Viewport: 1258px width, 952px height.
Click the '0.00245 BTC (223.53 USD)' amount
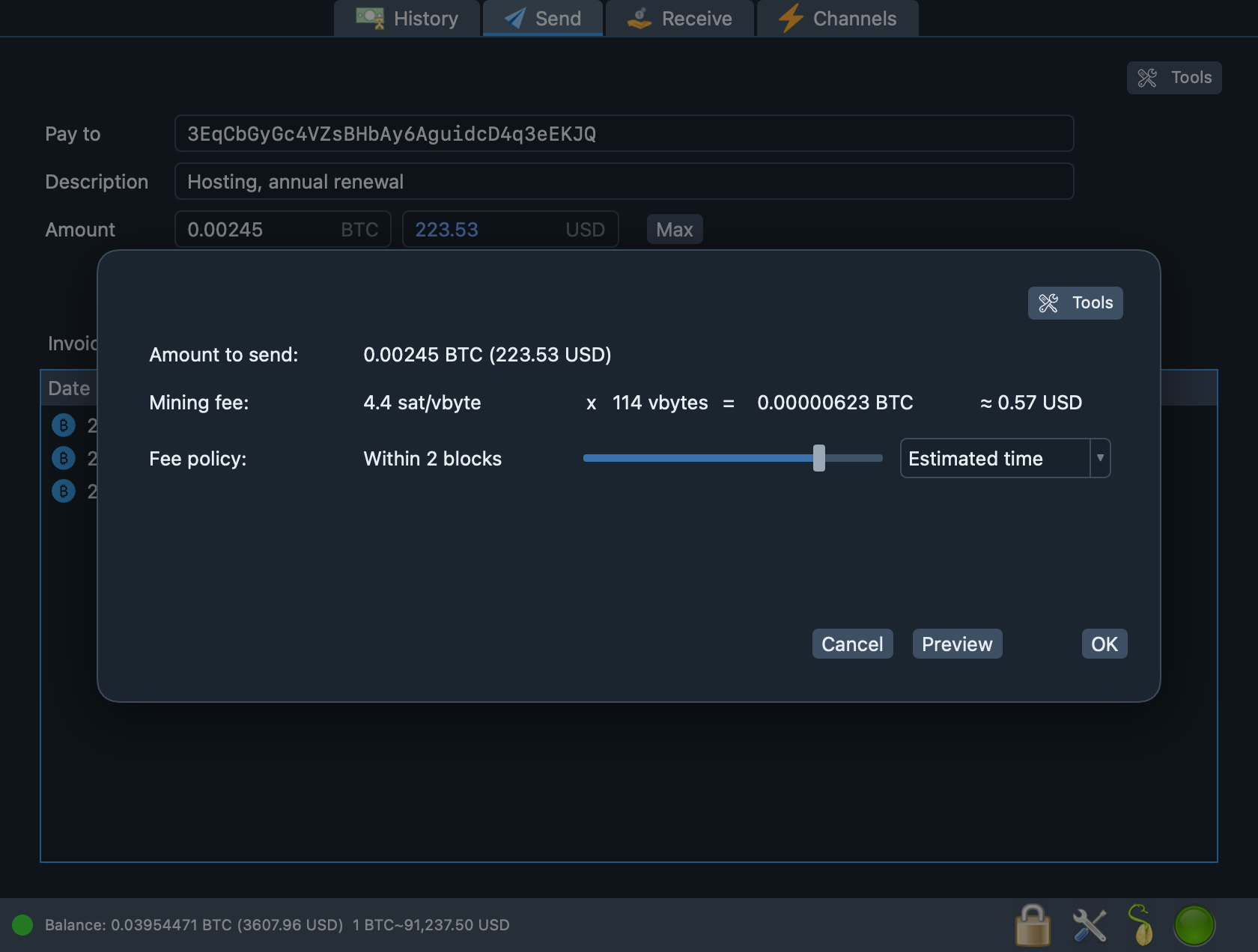[487, 355]
